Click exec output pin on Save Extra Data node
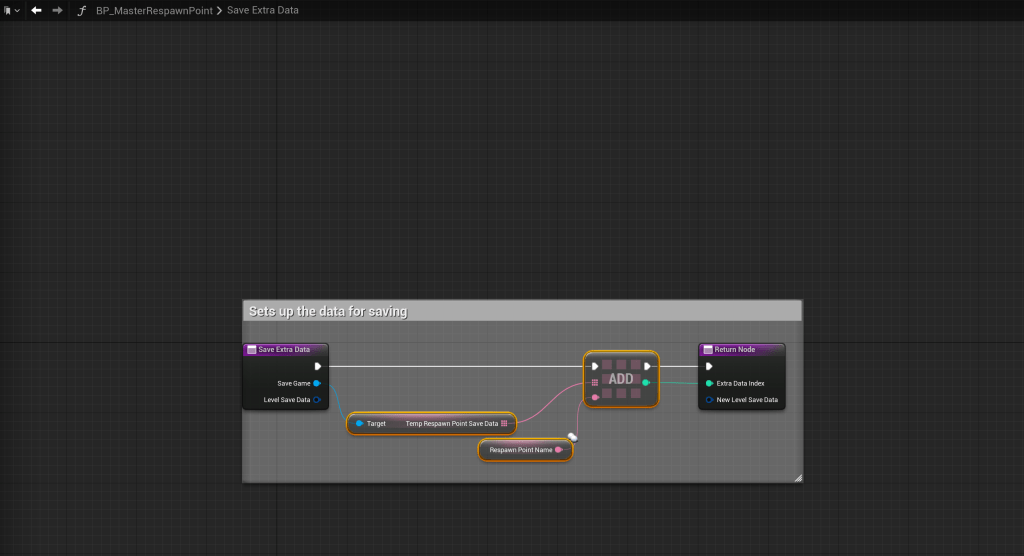The image size is (1024, 556). click(x=317, y=366)
